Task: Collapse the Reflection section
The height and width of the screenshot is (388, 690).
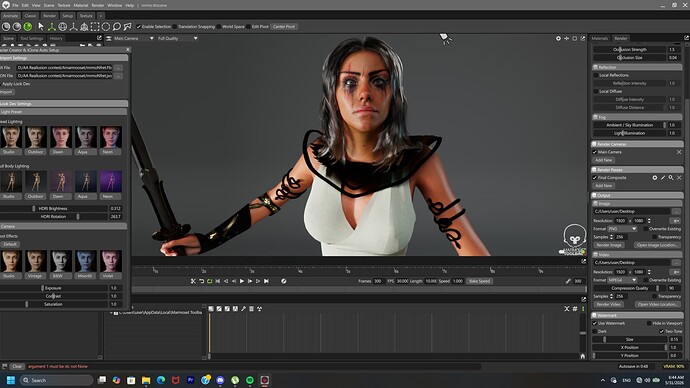Action: (x=595, y=67)
